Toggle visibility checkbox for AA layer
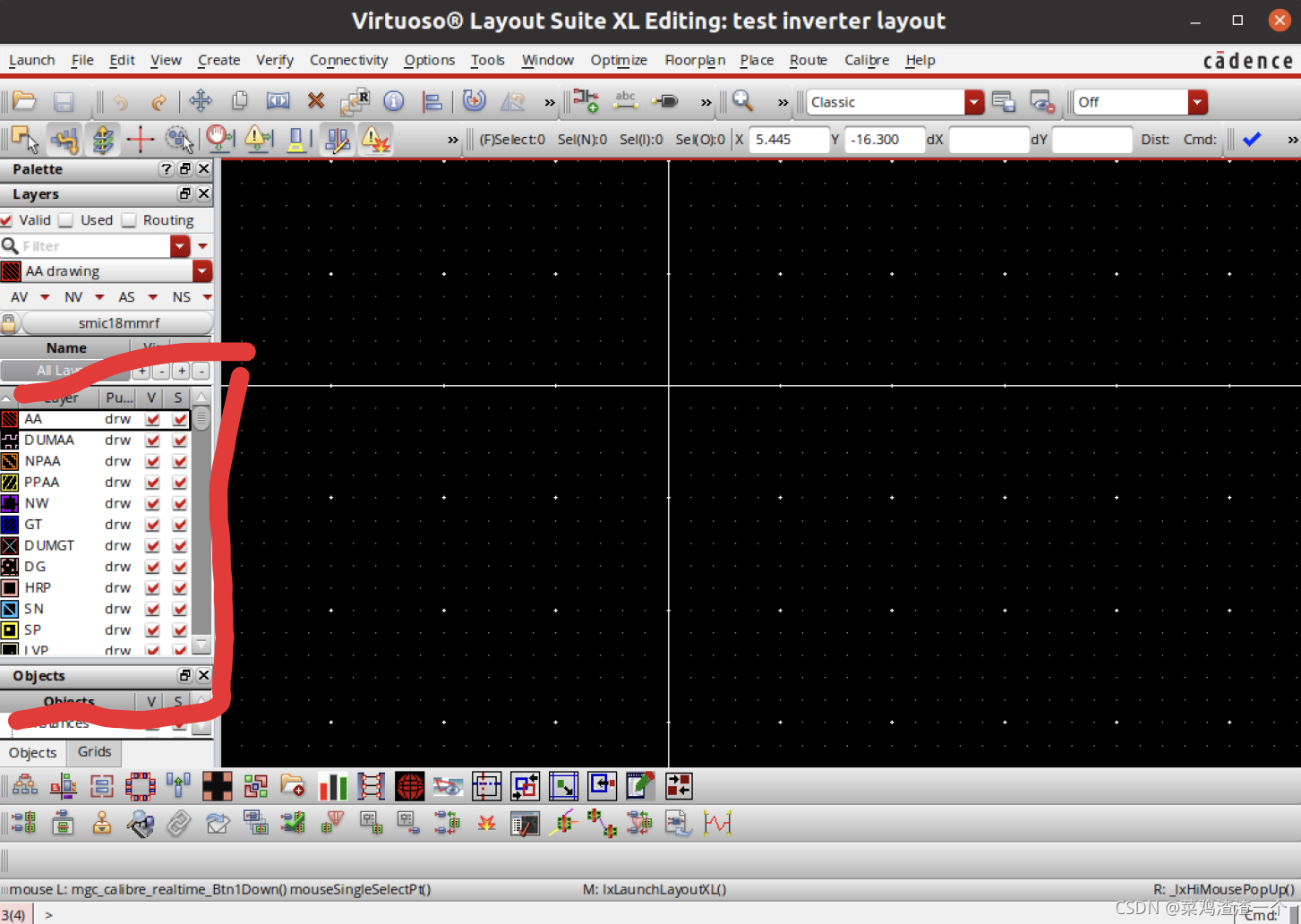Image resolution: width=1301 pixels, height=924 pixels. pos(152,419)
